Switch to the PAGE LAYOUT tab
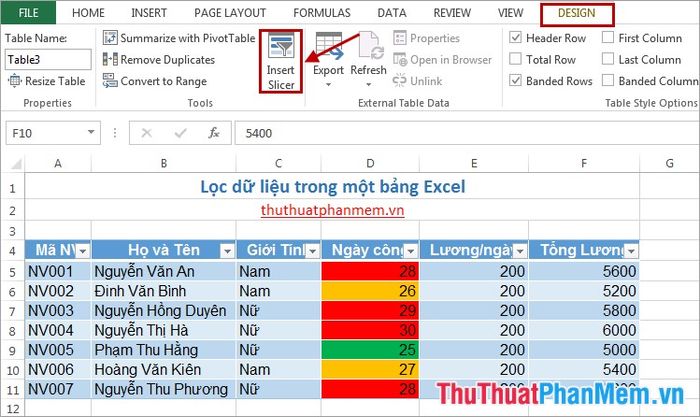700x417 pixels. point(230,13)
